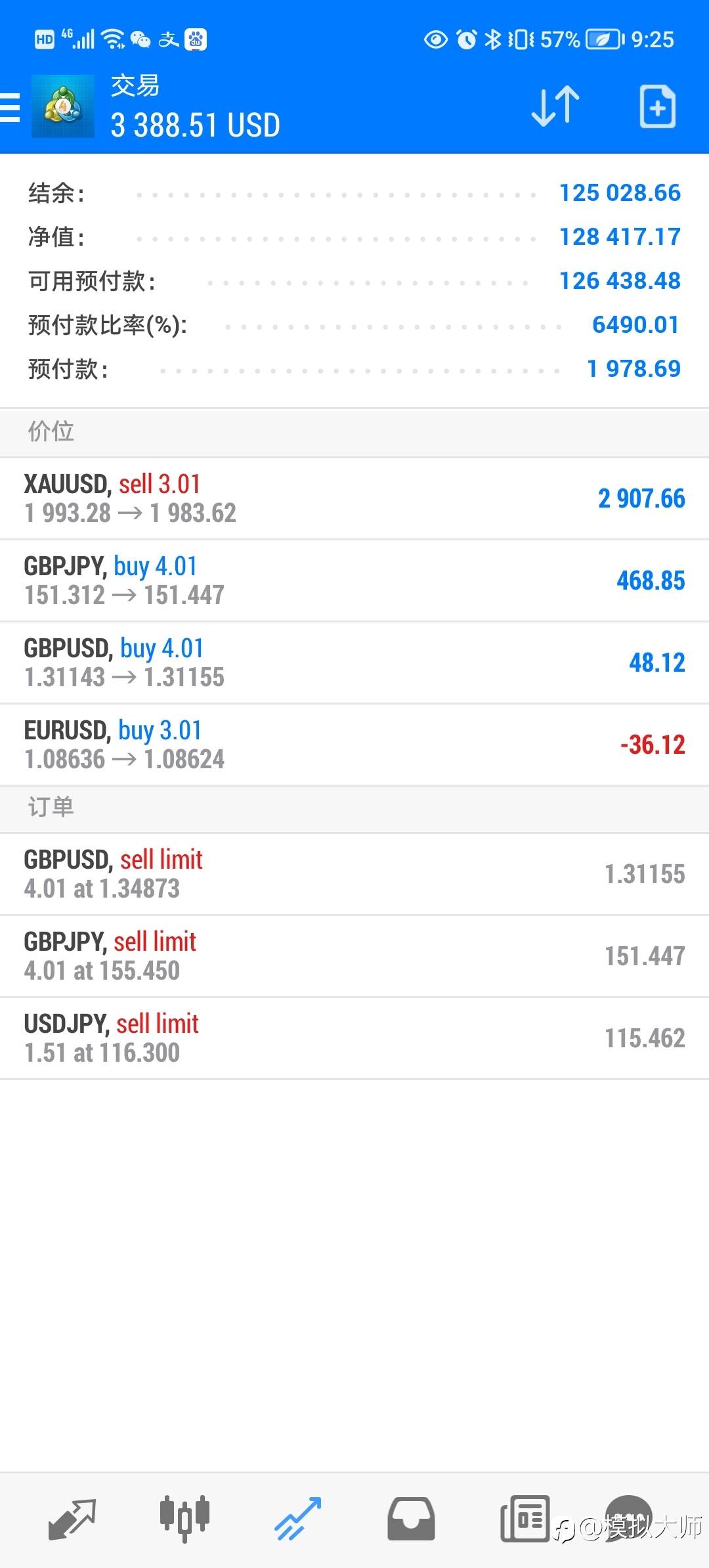709x1568 pixels.
Task: Open the Quotes tab with arrows icon
Action: pyautogui.click(x=72, y=1519)
